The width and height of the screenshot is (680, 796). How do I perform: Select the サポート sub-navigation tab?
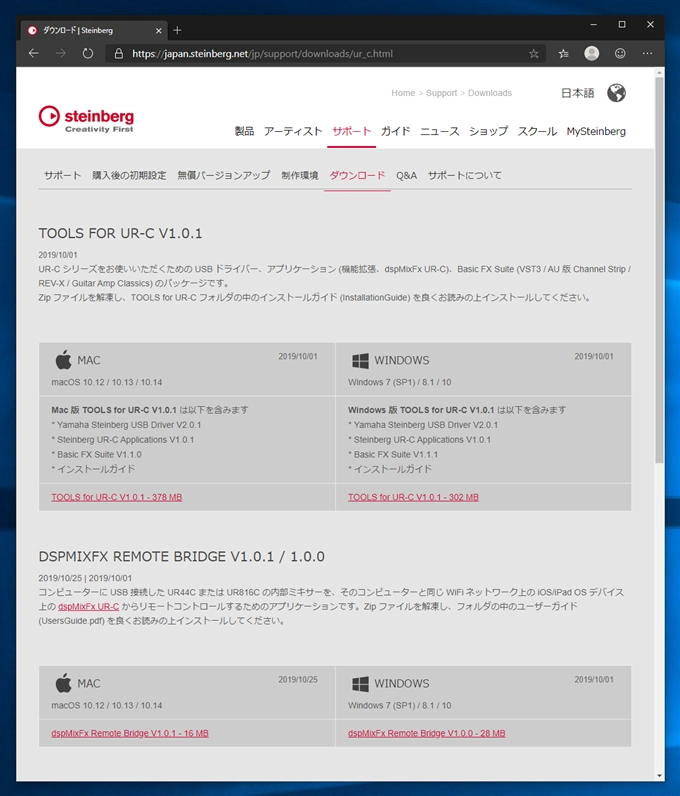62,176
